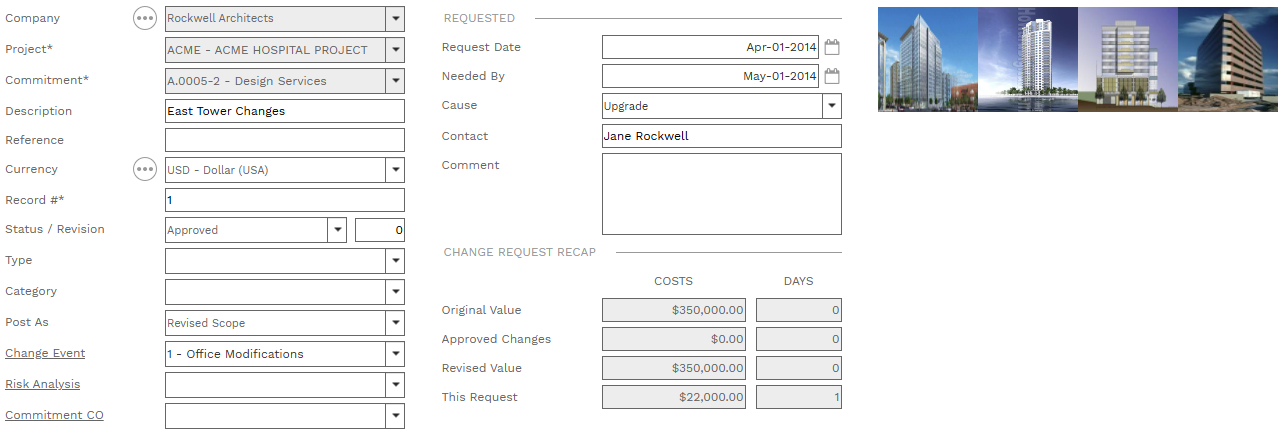Click the Description field with East Tower Changes
Viewport: 1282px width, 432px height.
pos(284,111)
